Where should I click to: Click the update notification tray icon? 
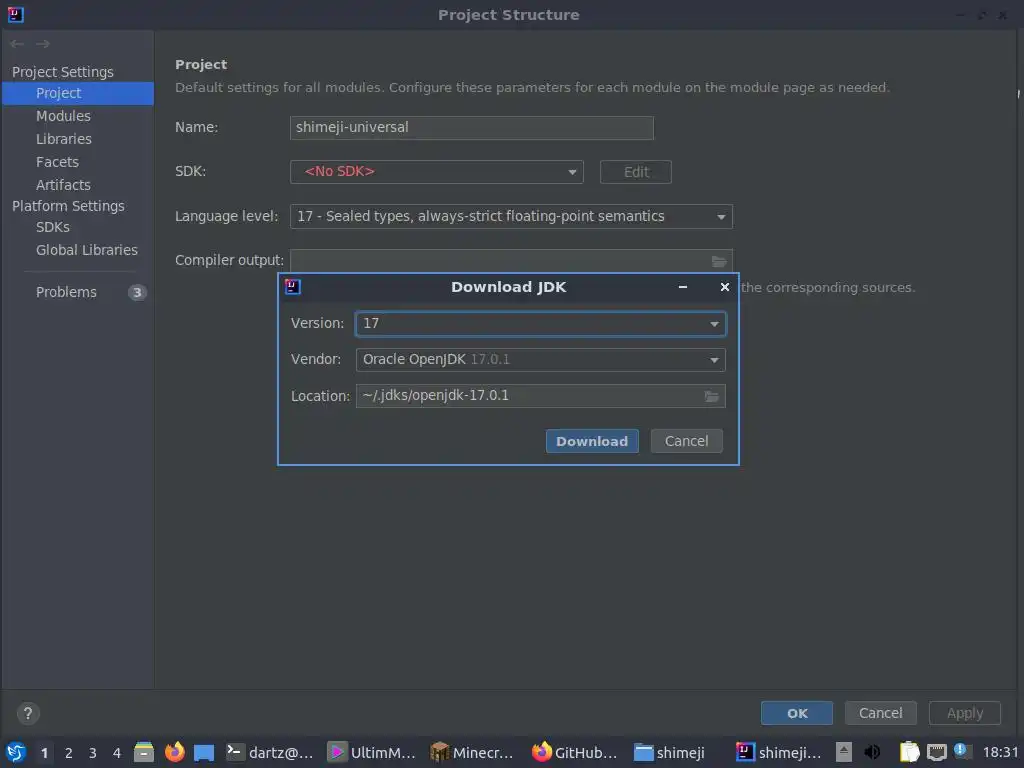(960, 750)
